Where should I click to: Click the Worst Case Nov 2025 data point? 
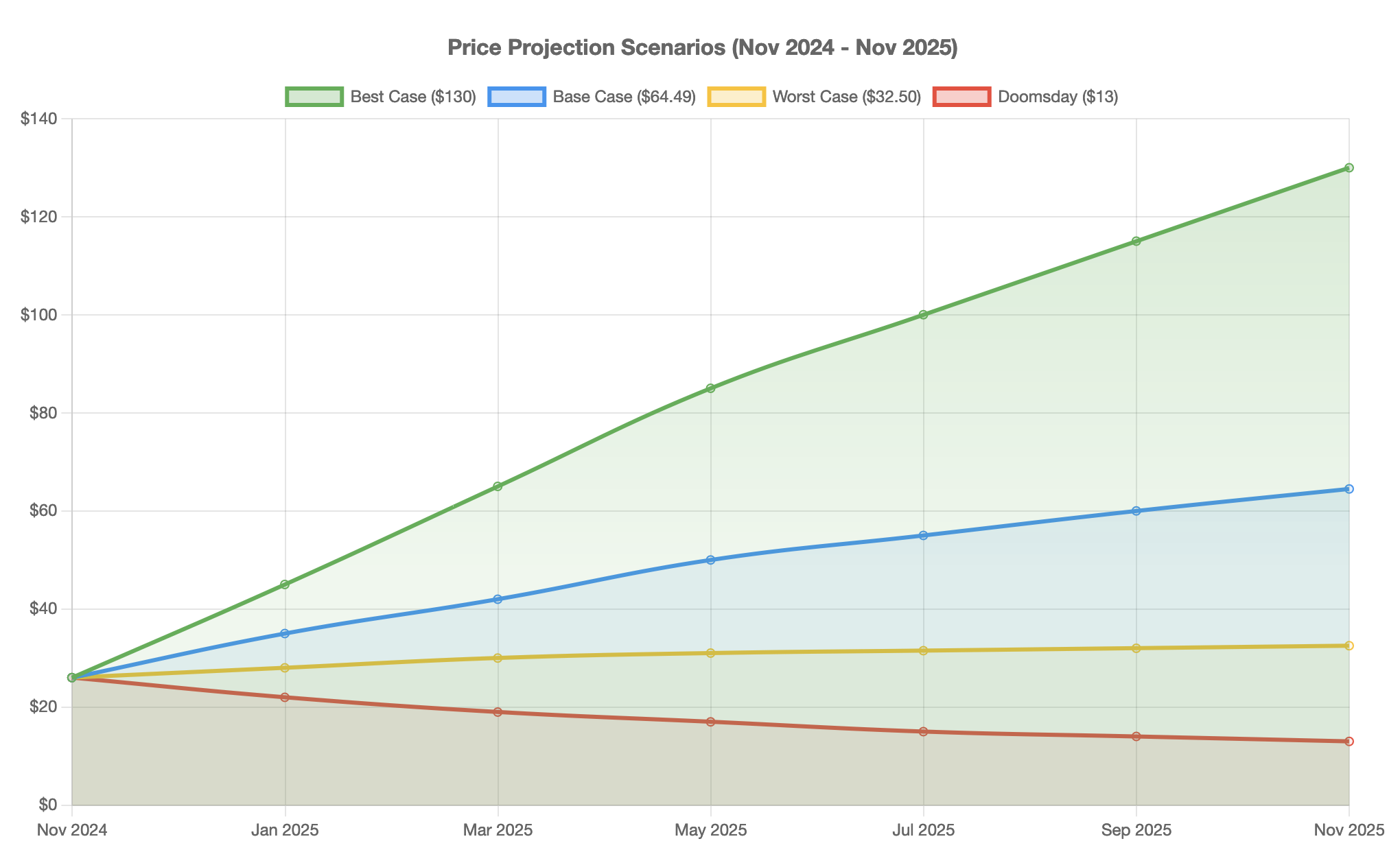point(1349,646)
